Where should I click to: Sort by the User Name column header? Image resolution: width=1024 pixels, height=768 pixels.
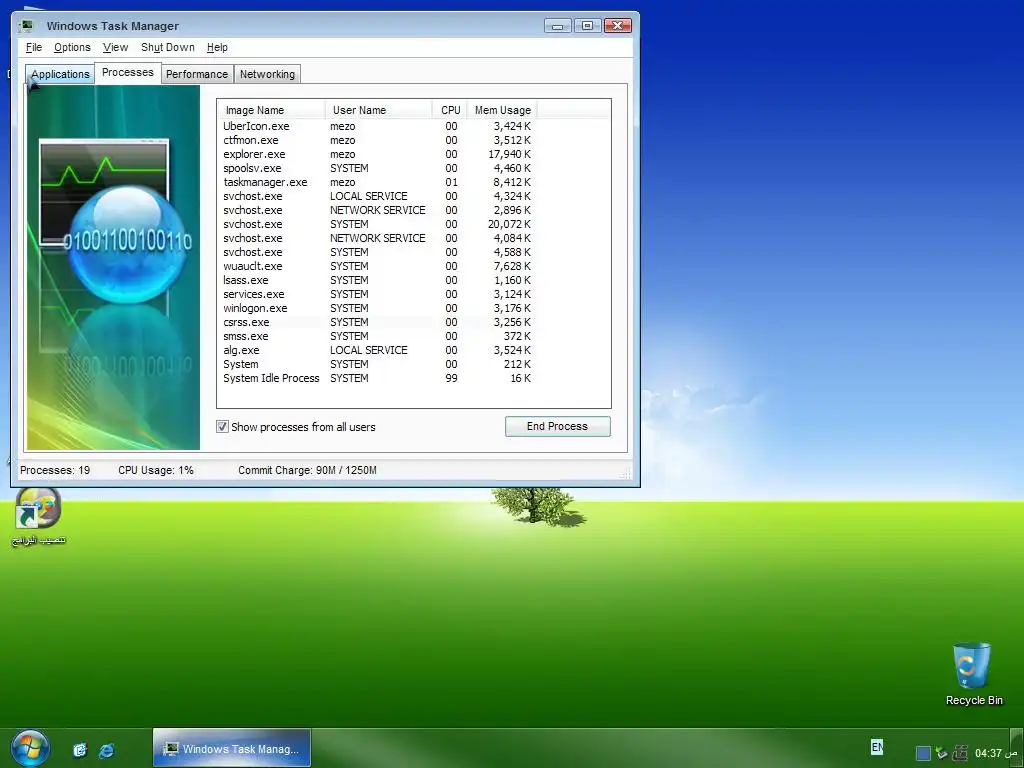click(x=379, y=110)
